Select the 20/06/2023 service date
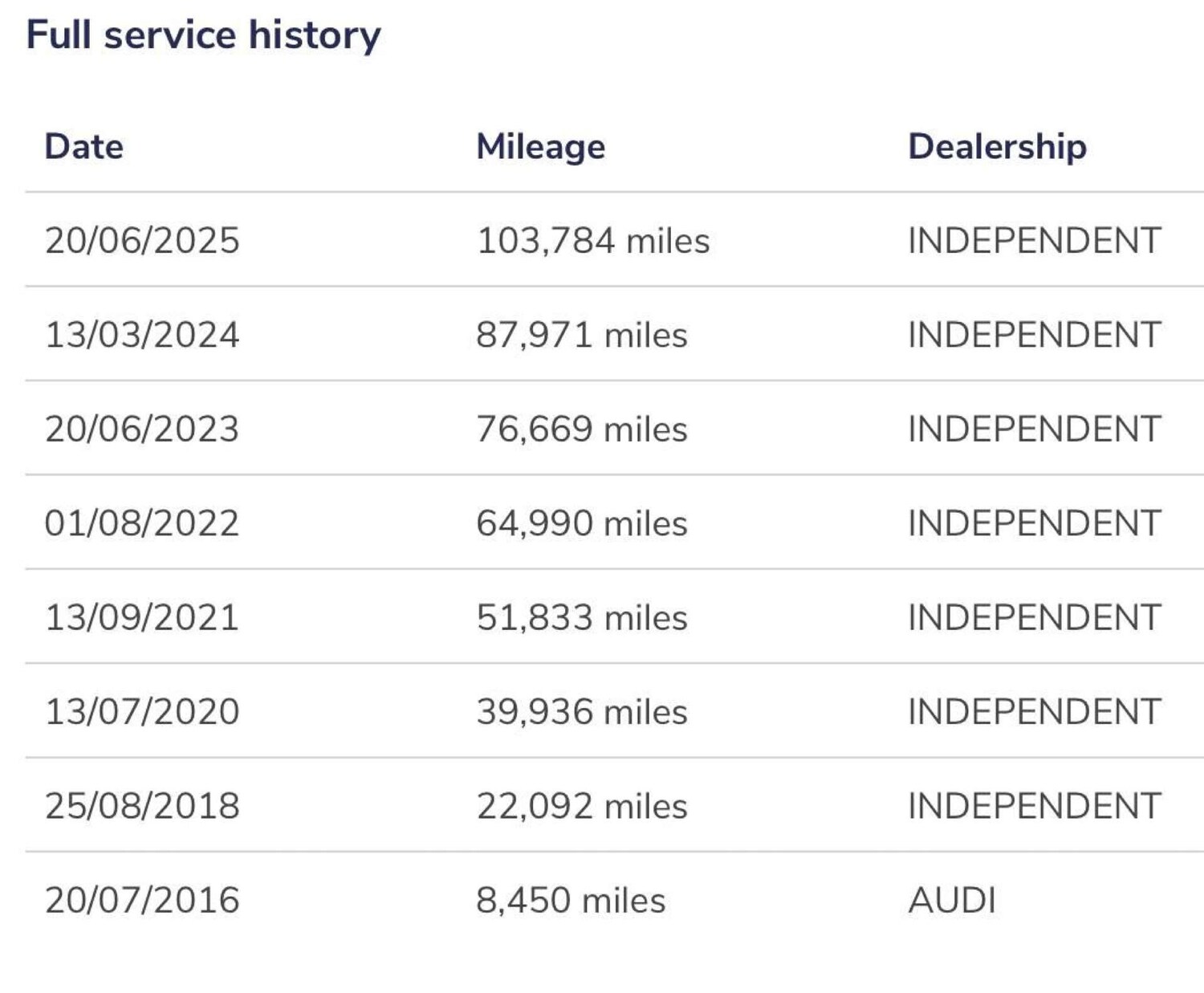 click(142, 429)
